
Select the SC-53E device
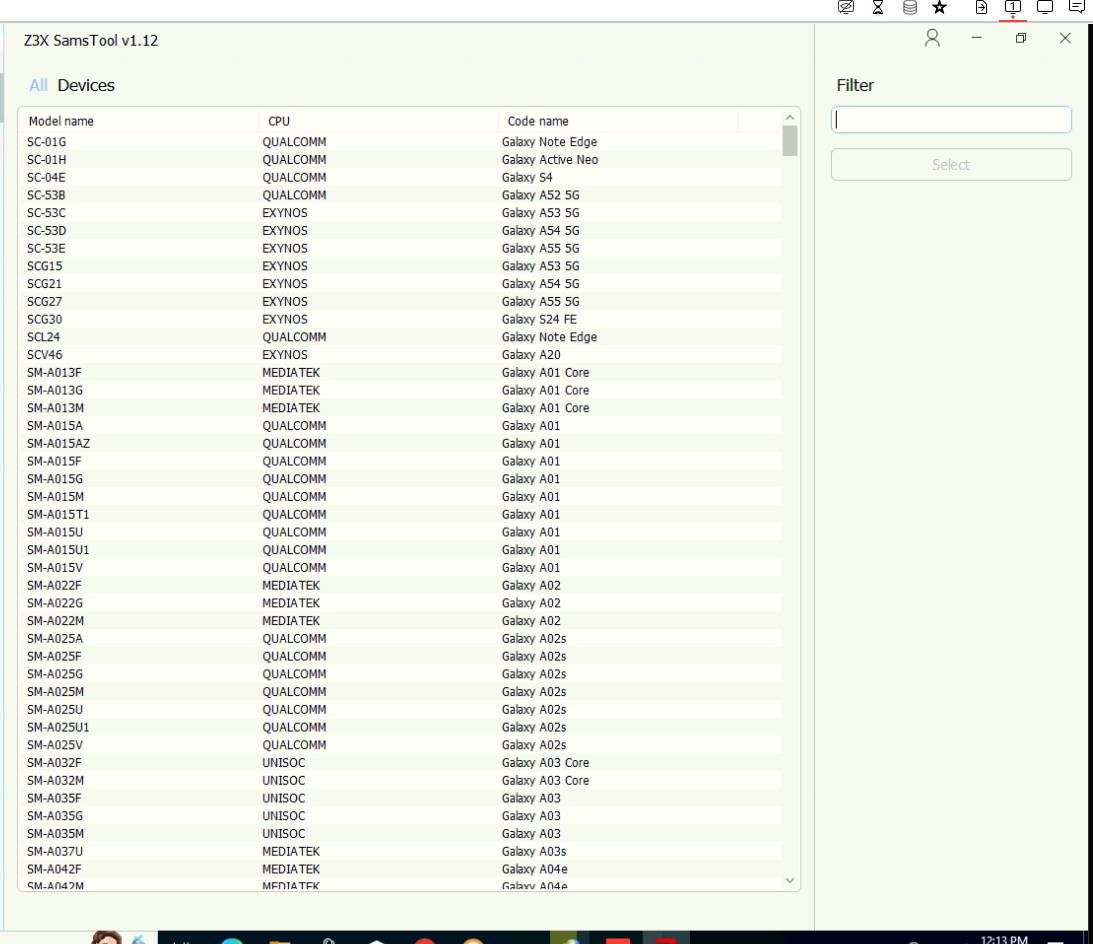coord(401,248)
